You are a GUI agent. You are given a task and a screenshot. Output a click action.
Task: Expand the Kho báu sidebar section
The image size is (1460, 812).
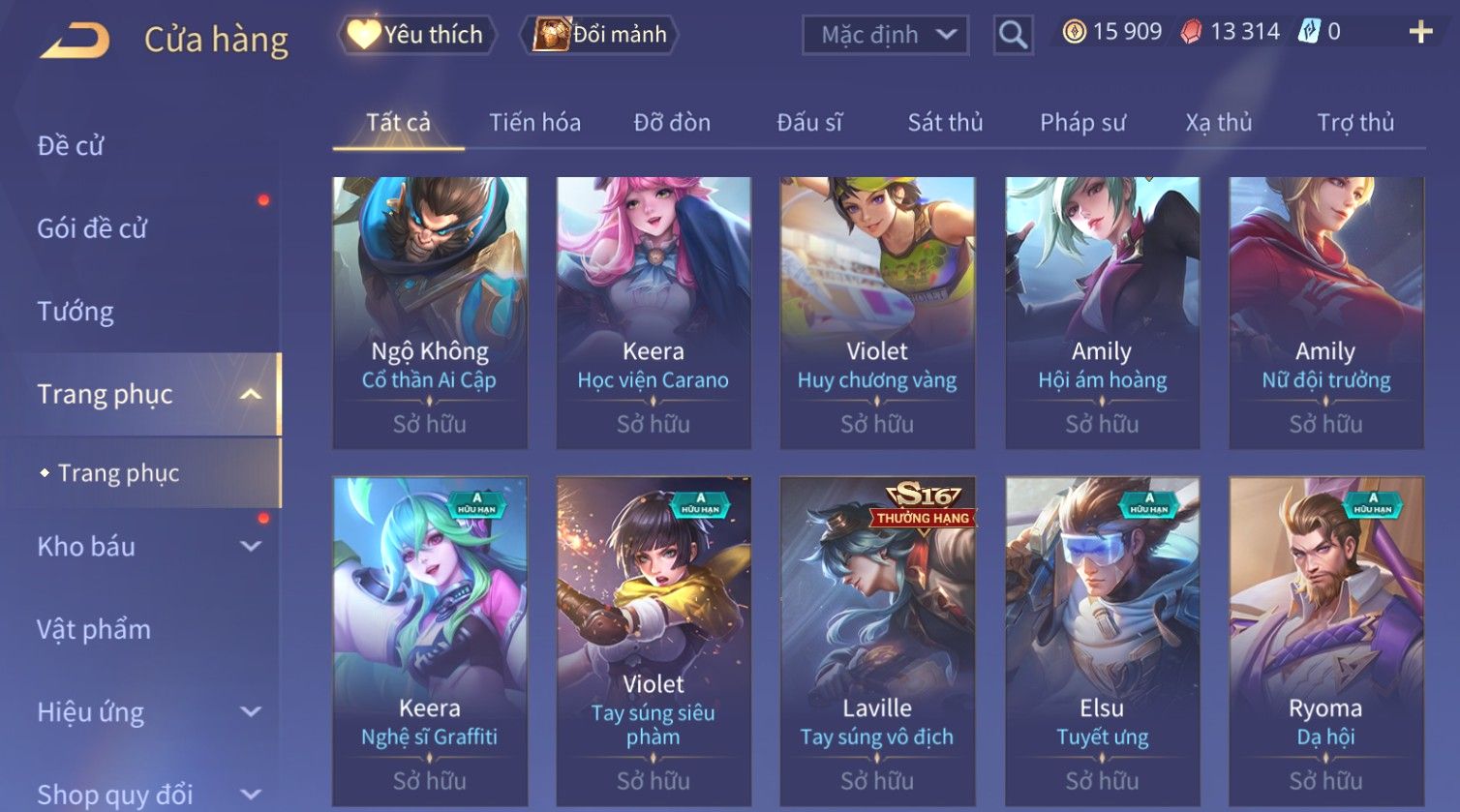[251, 546]
